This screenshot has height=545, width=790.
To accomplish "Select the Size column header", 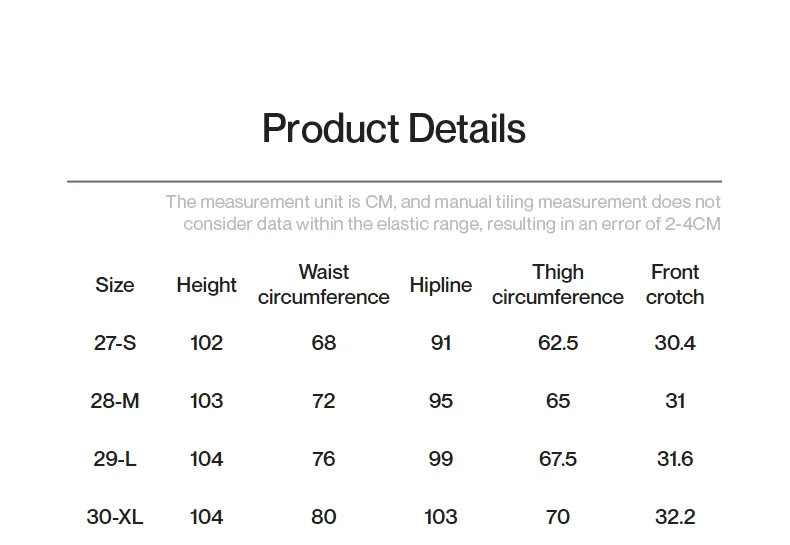I will coord(115,285).
